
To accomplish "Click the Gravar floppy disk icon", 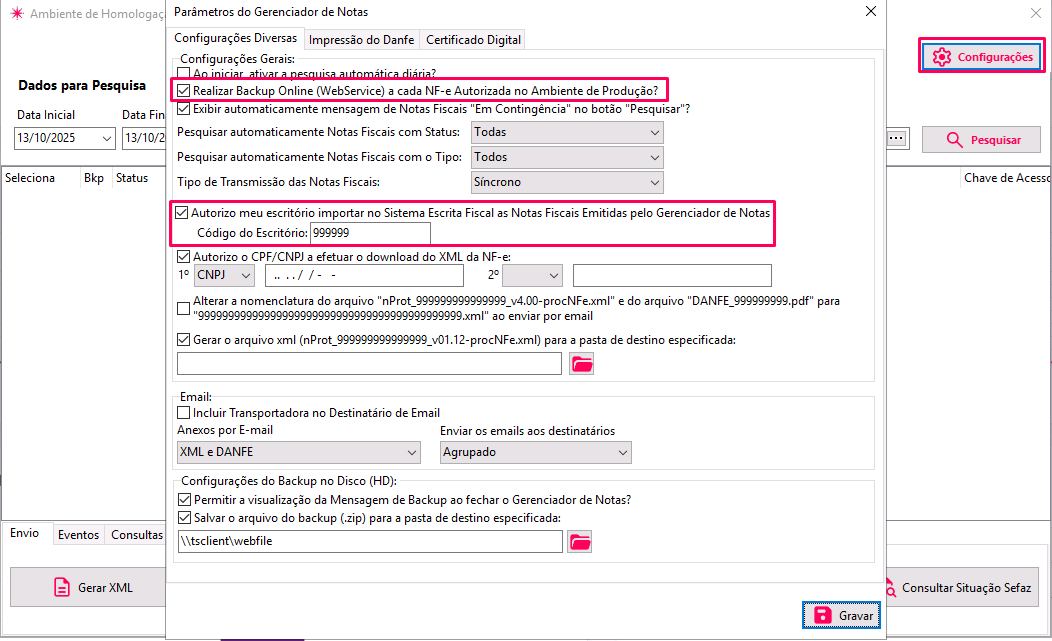I will point(822,615).
